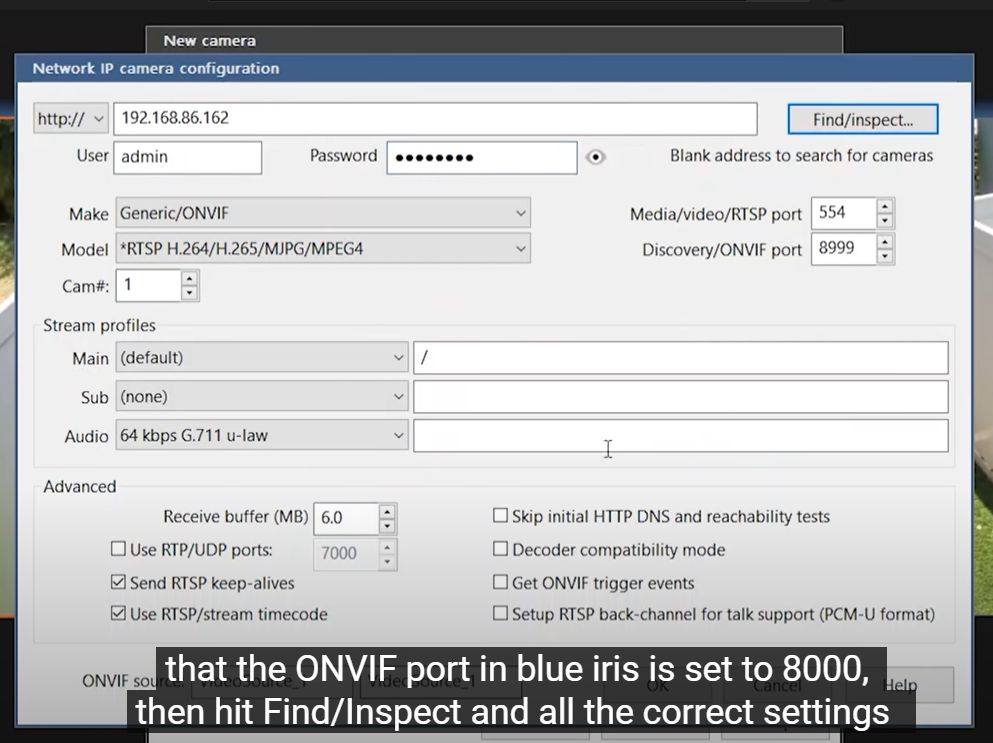Enable Use RTP/UDP ports checkbox
Image resolution: width=993 pixels, height=743 pixels.
click(118, 550)
